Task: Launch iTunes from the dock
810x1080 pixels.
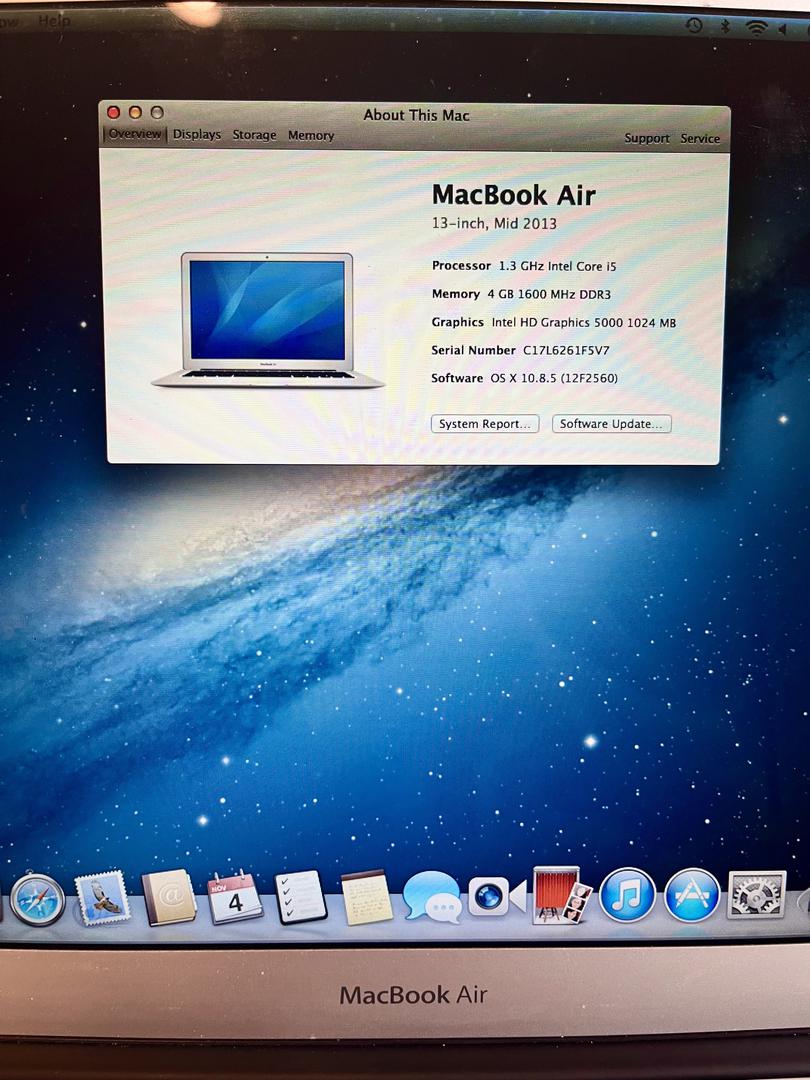Action: (627, 895)
